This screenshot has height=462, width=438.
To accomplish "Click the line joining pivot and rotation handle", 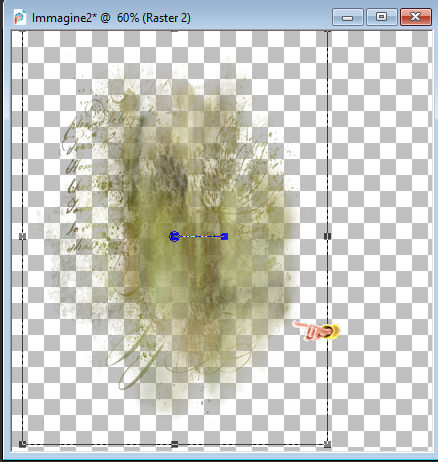I will (x=200, y=236).
